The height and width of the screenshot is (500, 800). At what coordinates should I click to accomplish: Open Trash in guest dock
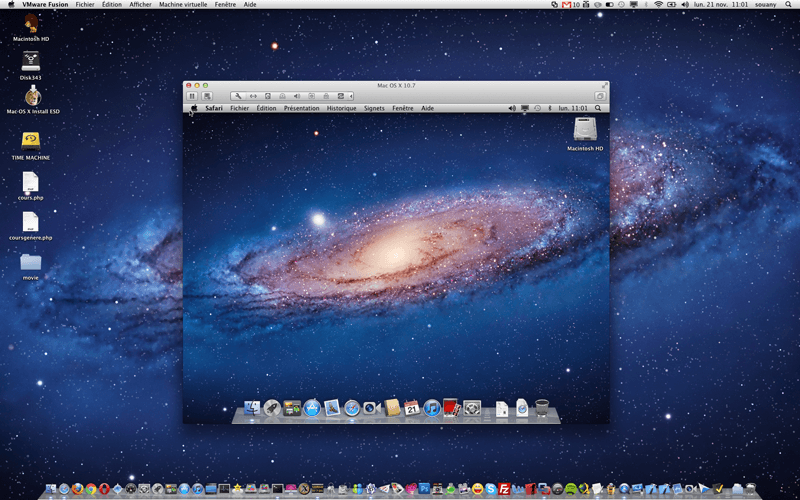click(x=542, y=408)
